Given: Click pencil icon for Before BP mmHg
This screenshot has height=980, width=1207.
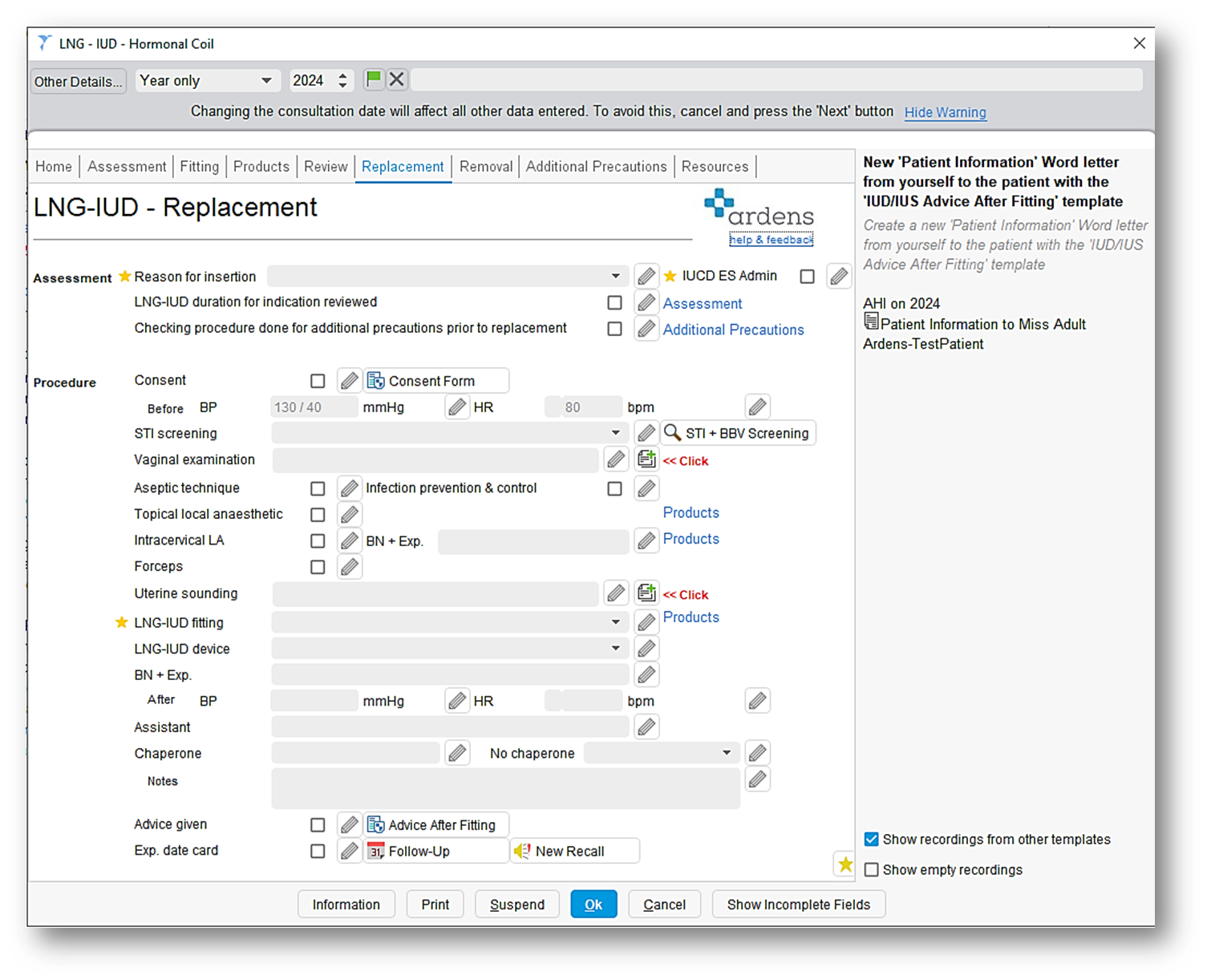Looking at the screenshot, I should point(457,407).
